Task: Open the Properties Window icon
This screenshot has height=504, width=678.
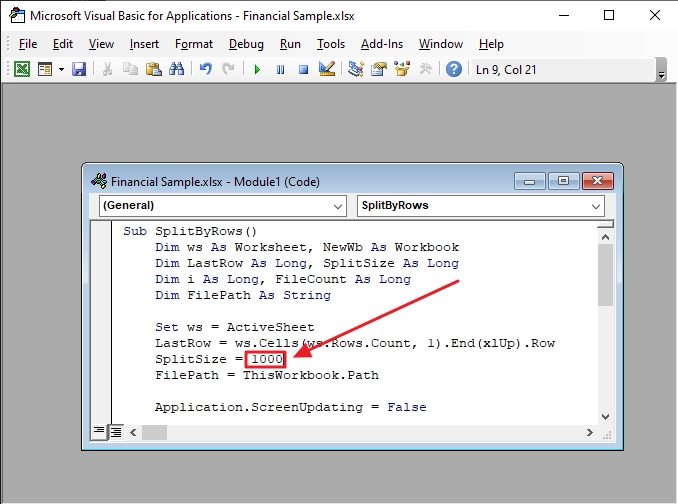Action: pos(379,69)
